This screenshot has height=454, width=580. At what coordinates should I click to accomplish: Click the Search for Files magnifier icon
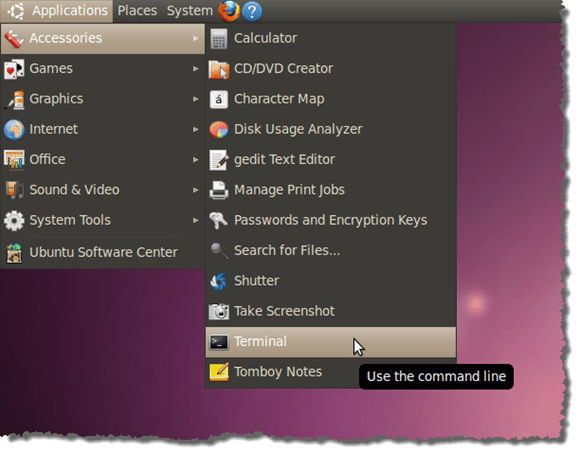[x=219, y=250]
